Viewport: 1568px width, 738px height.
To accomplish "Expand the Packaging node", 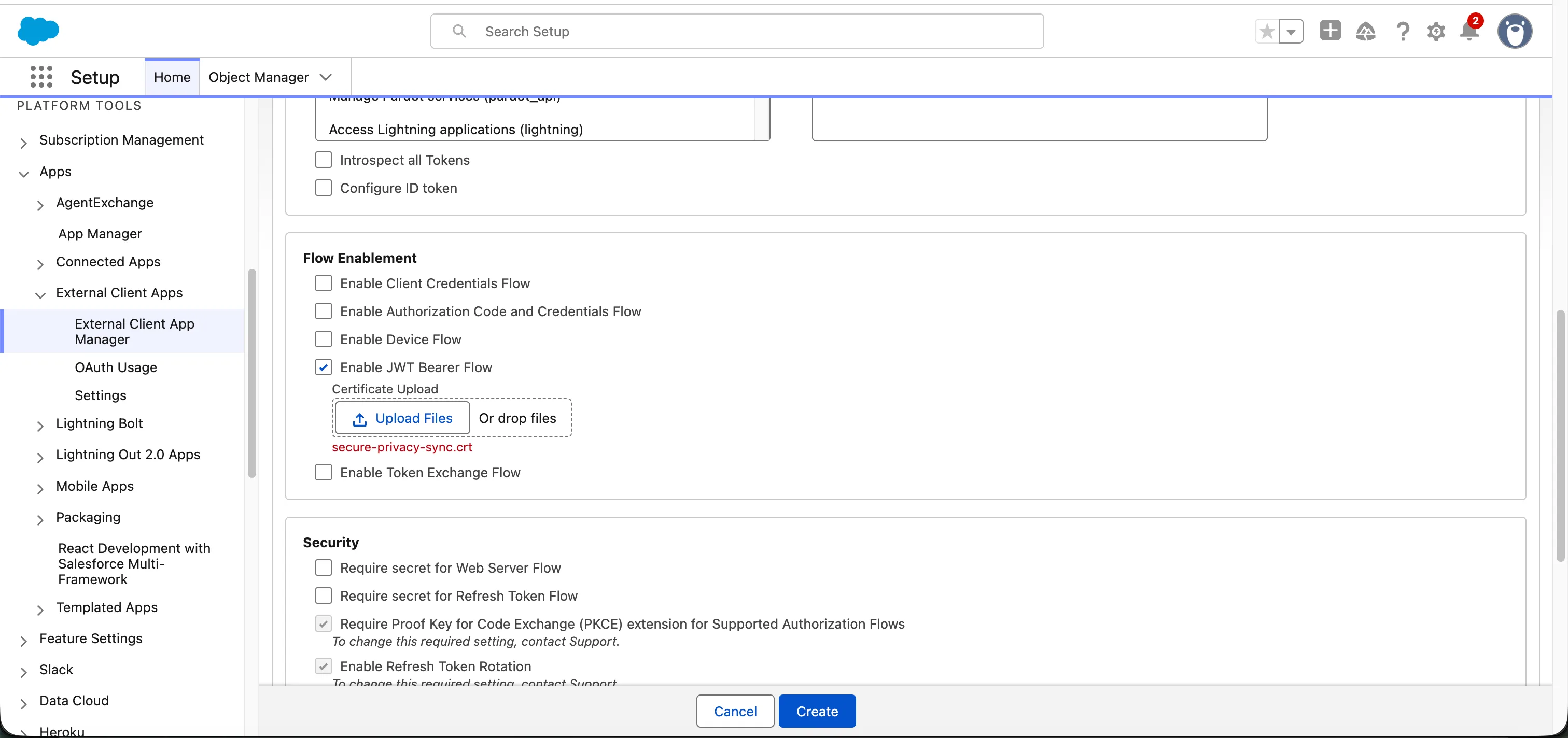I will (x=40, y=520).
